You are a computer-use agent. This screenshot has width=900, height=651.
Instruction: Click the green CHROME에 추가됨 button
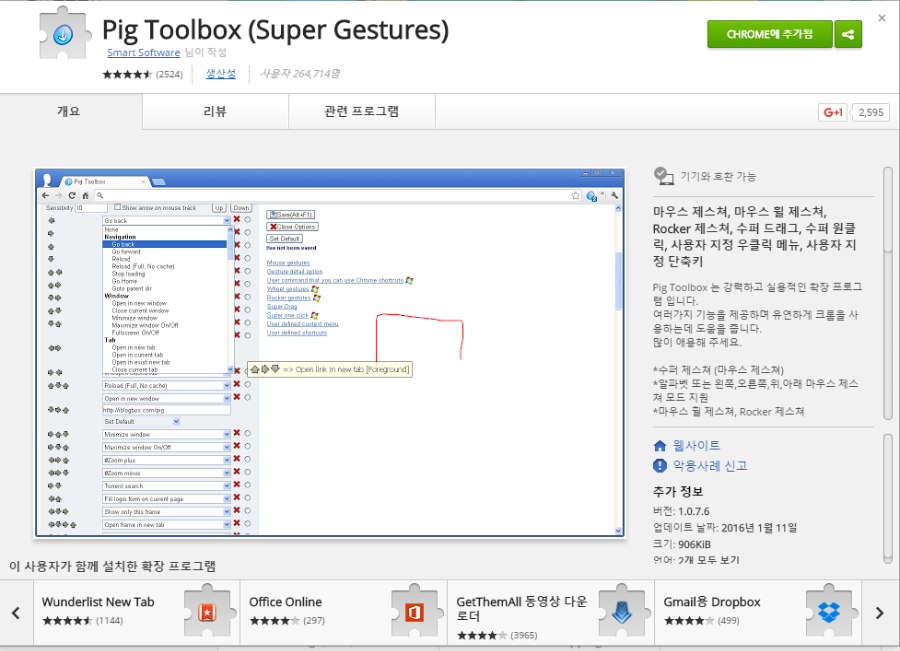pos(770,34)
